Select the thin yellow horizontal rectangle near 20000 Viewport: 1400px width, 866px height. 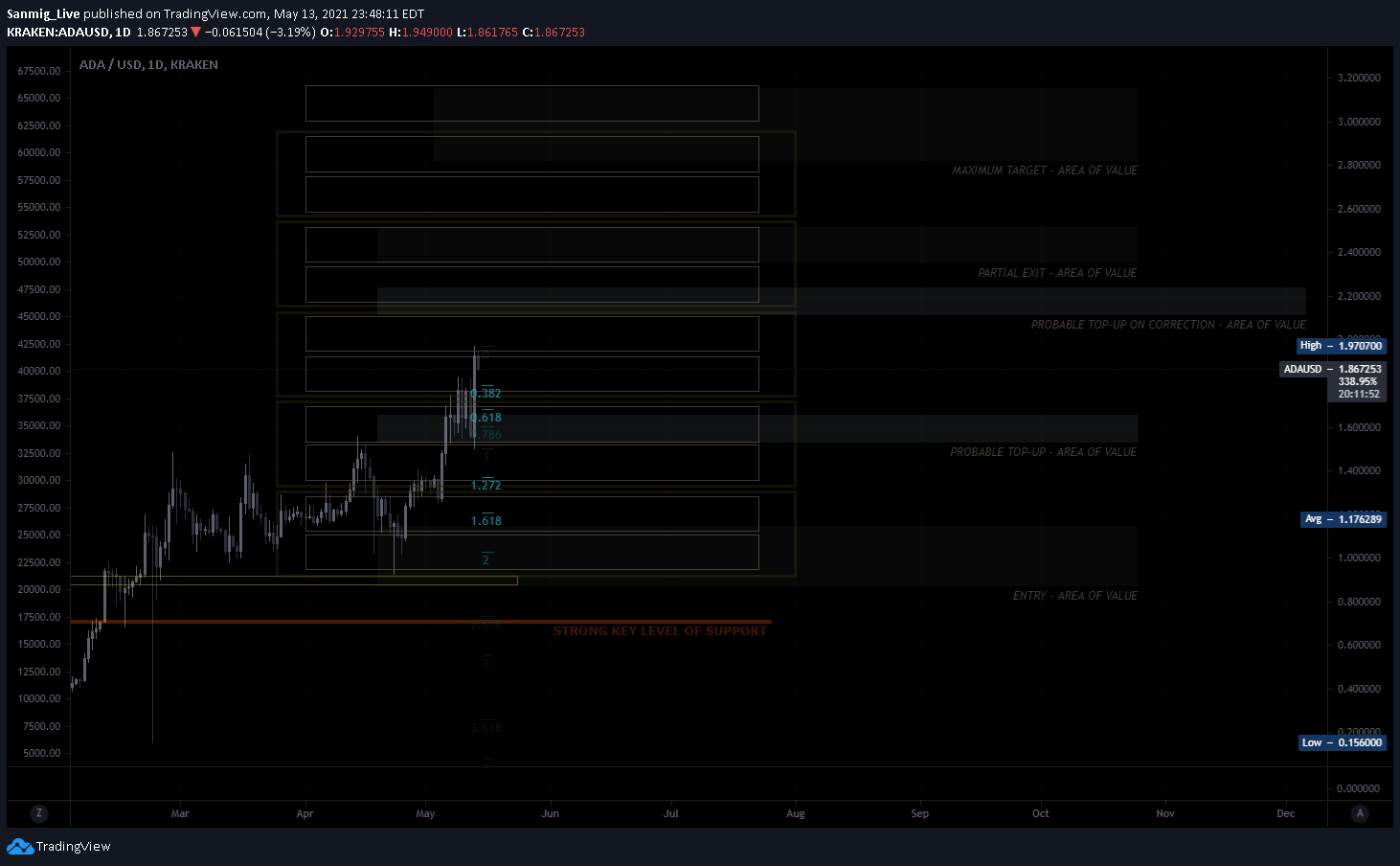pyautogui.click(x=294, y=581)
